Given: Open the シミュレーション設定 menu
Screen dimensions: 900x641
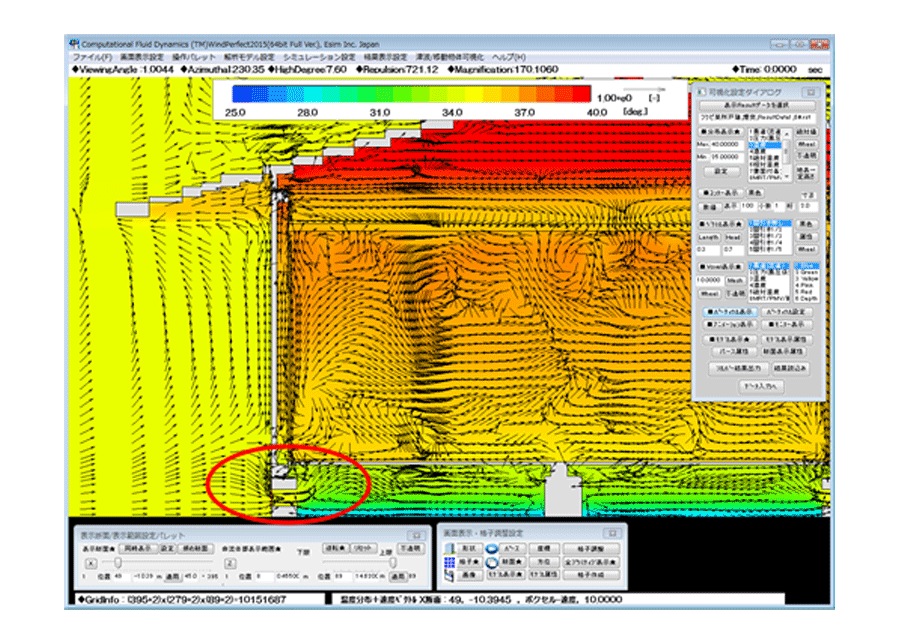Looking at the screenshot, I should pyautogui.click(x=319, y=57).
